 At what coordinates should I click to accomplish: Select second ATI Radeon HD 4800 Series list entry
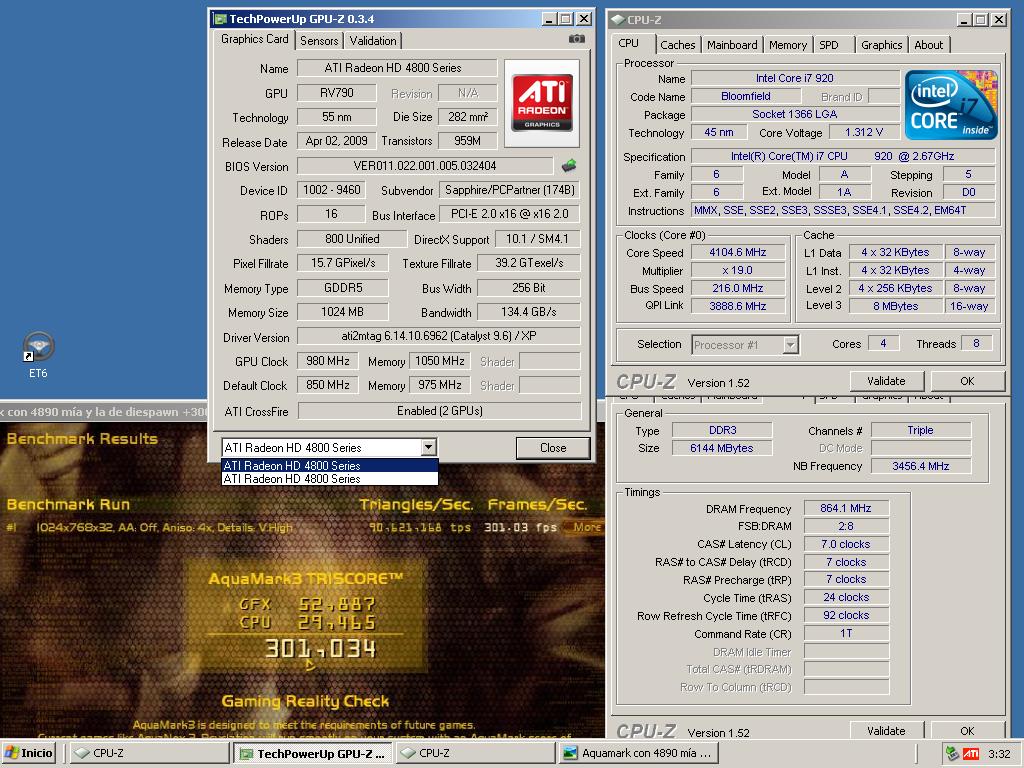[330, 479]
